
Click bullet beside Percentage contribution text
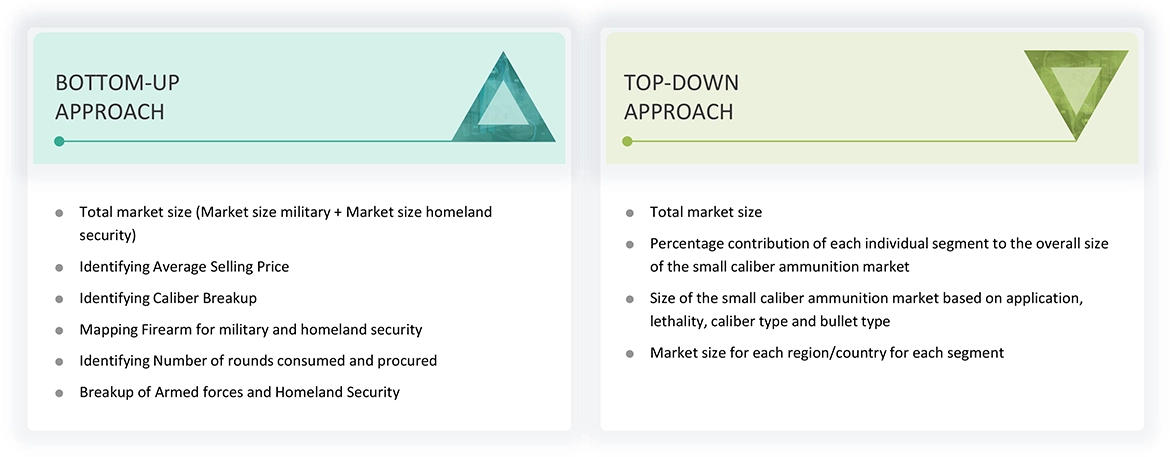pos(630,245)
